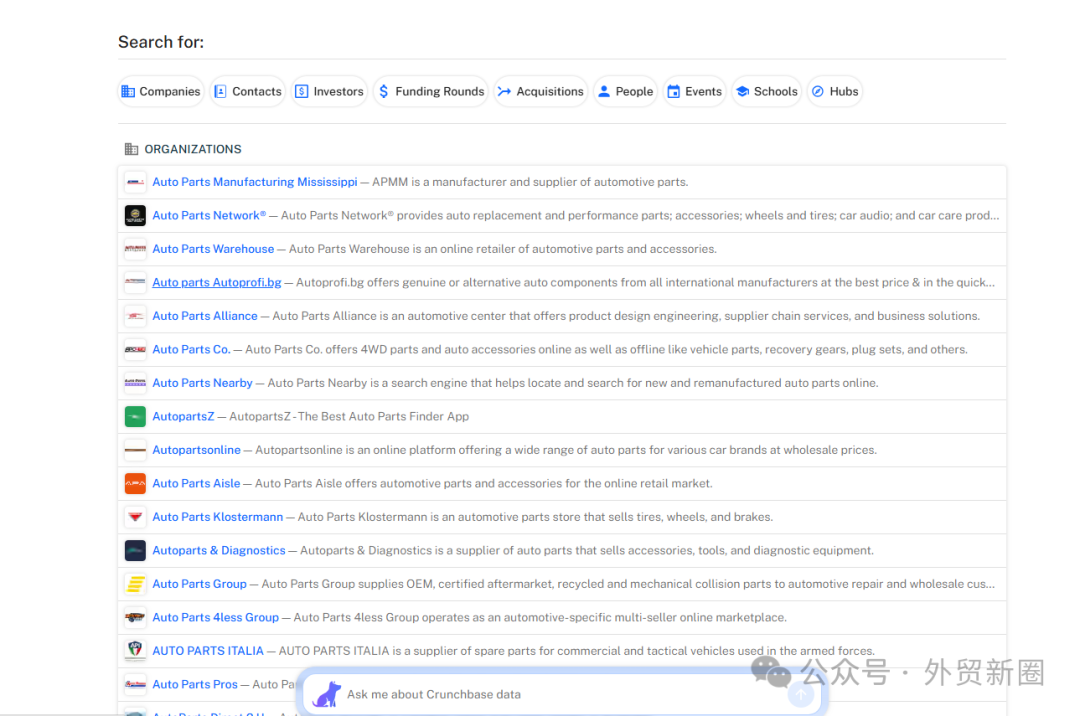Open Auto Parts Pros link
Screen dimensions: 1080x716
tap(195, 684)
